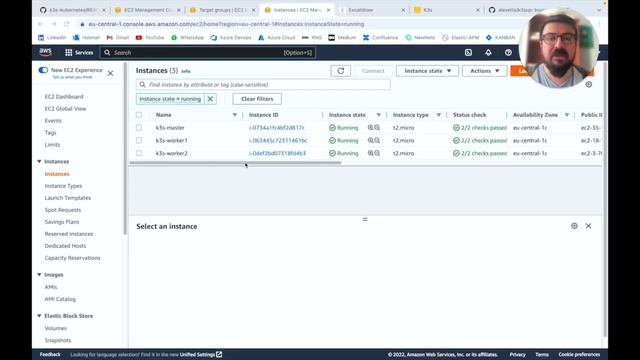Open the Instance state dropdown button
This screenshot has height=360, width=640.
pyautogui.click(x=427, y=71)
